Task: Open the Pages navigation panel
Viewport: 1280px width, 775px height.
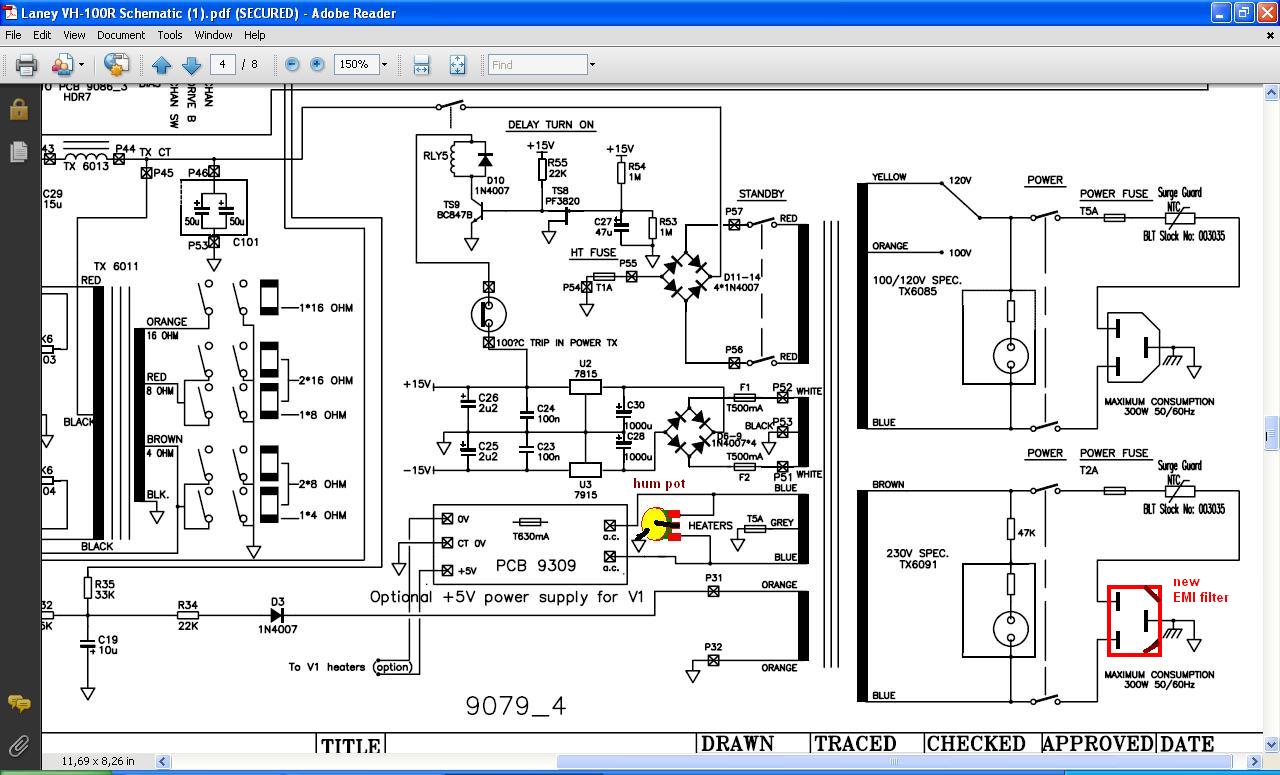Action: [x=19, y=151]
